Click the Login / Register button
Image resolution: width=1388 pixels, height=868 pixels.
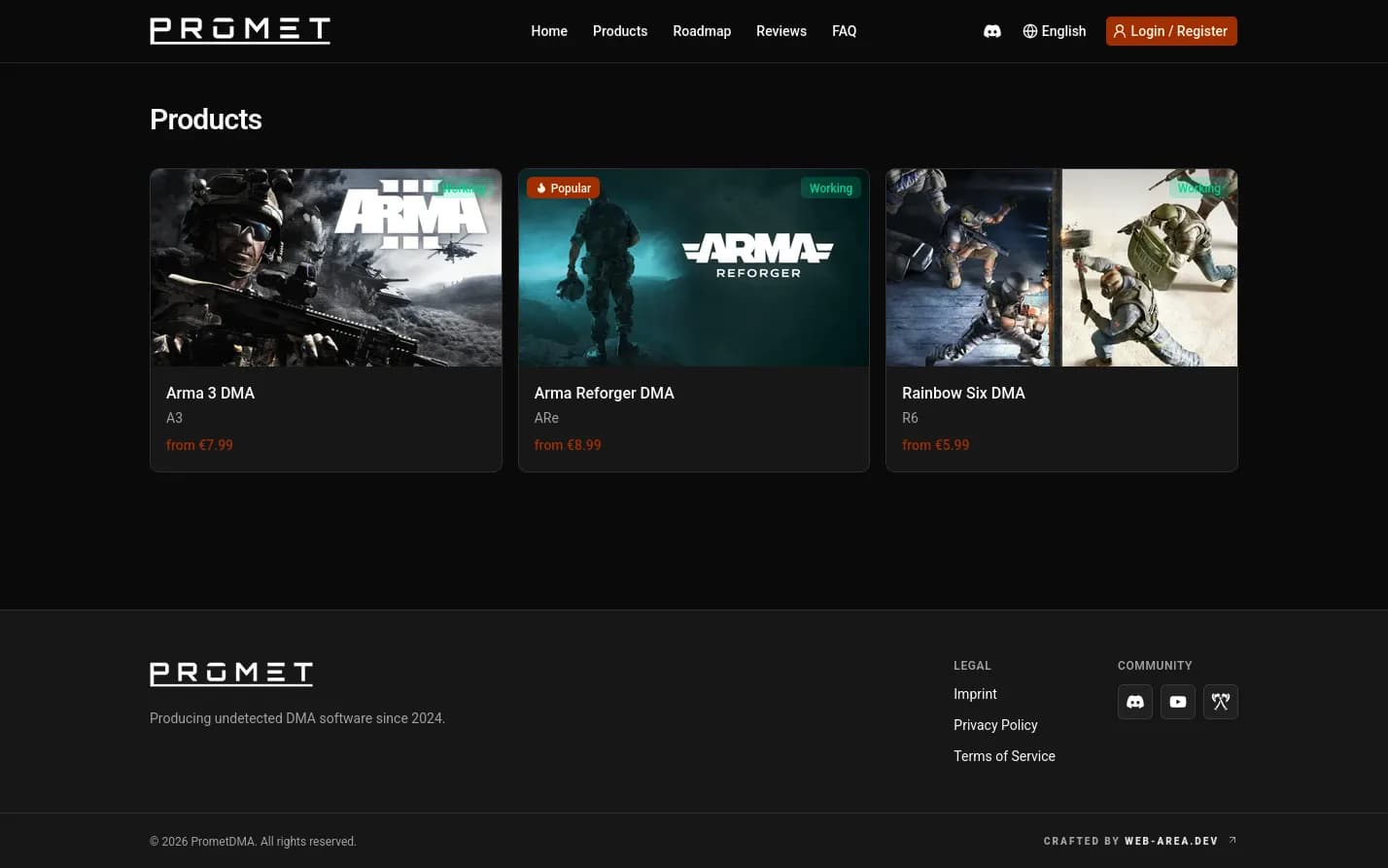[x=1171, y=31]
